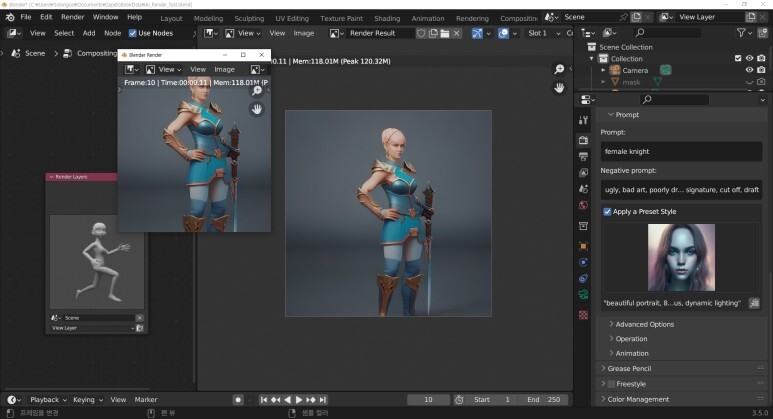Unlink the Render Result image with X icon

pos(457,33)
